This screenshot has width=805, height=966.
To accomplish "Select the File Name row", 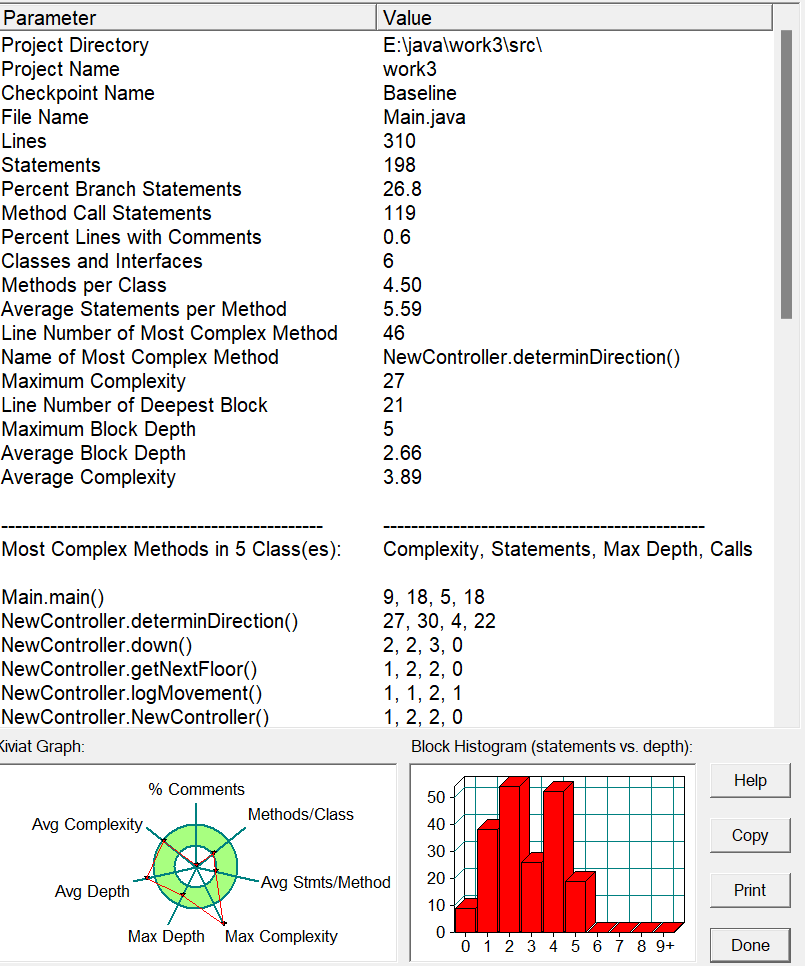I will point(387,117).
